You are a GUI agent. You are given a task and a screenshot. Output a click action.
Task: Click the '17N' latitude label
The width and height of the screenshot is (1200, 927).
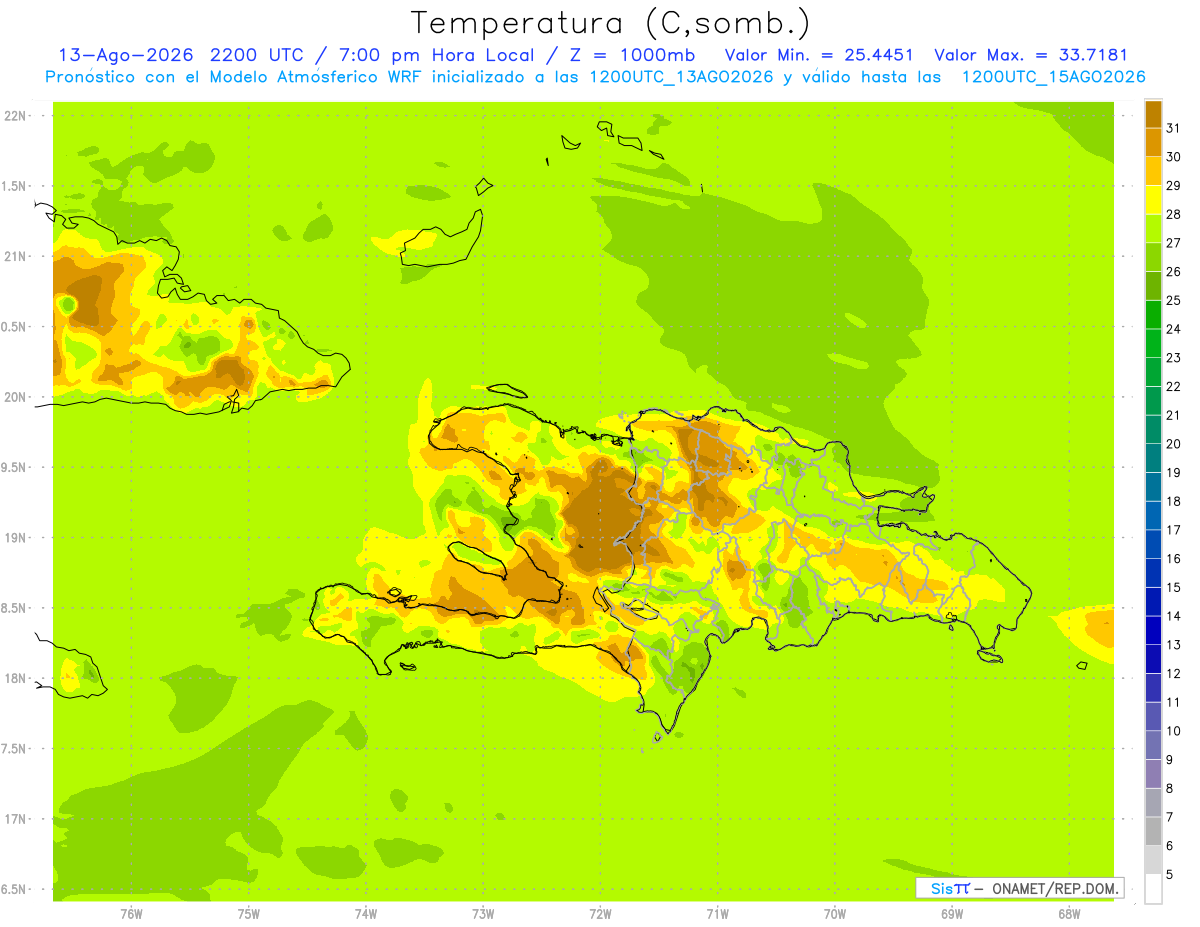(15, 819)
